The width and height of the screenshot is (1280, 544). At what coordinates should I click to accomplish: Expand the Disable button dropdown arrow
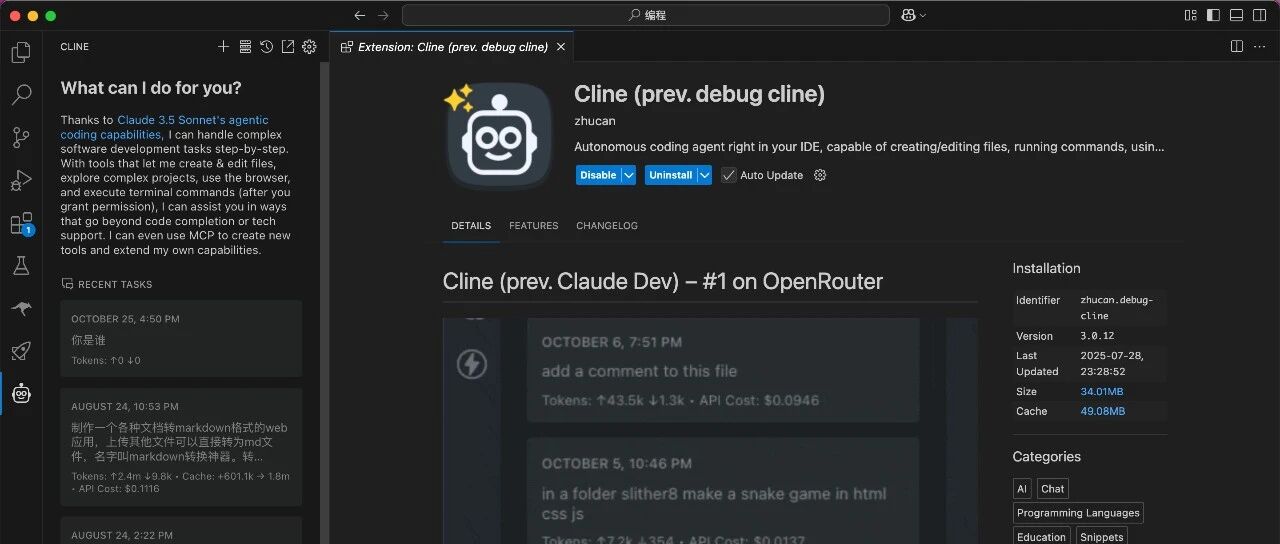pyautogui.click(x=628, y=175)
